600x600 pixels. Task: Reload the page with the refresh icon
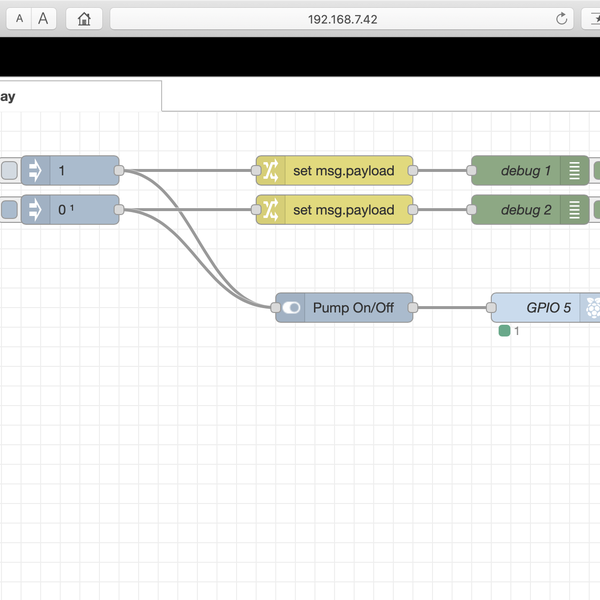point(561,18)
